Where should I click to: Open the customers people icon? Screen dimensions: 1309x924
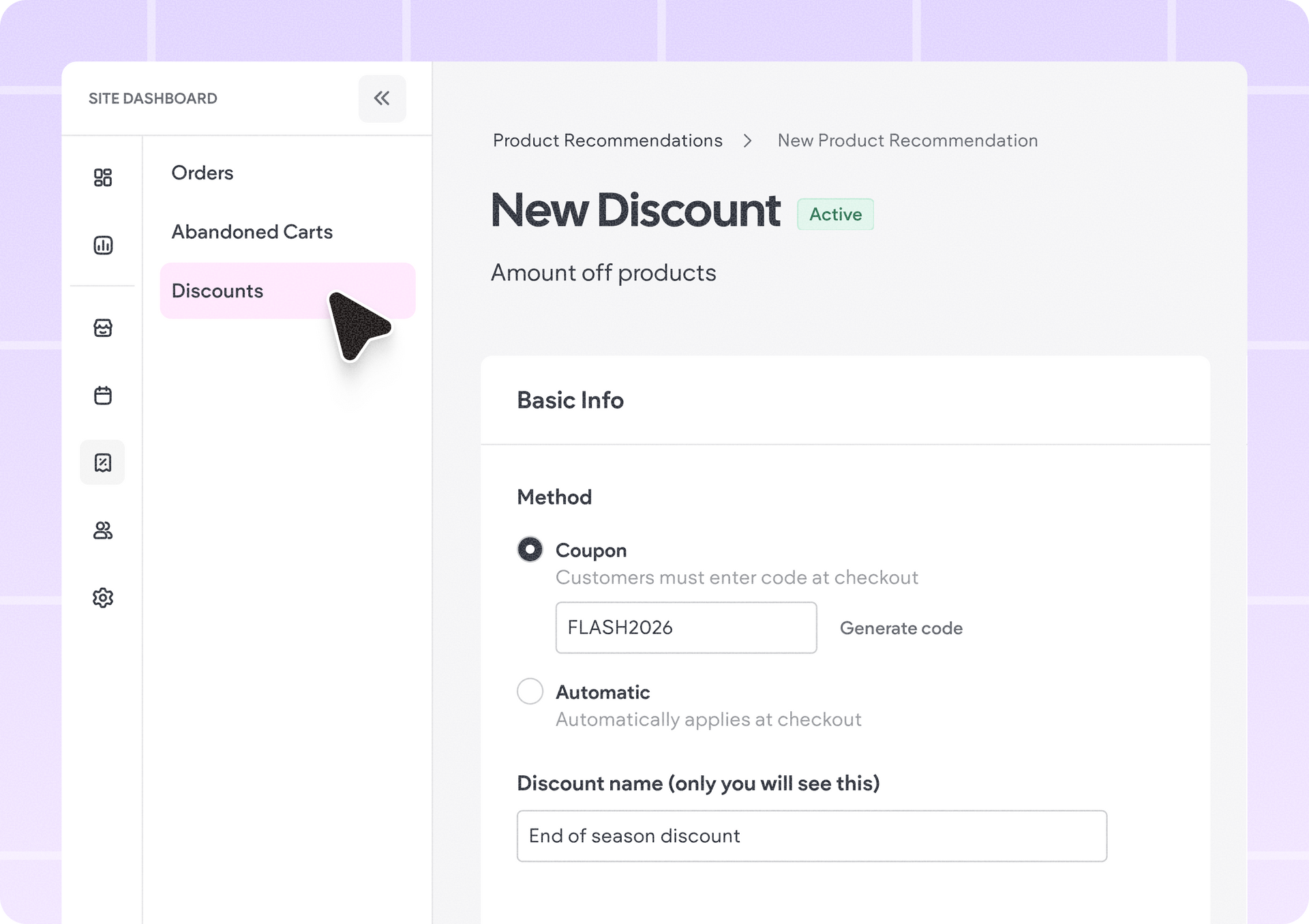[x=103, y=530]
